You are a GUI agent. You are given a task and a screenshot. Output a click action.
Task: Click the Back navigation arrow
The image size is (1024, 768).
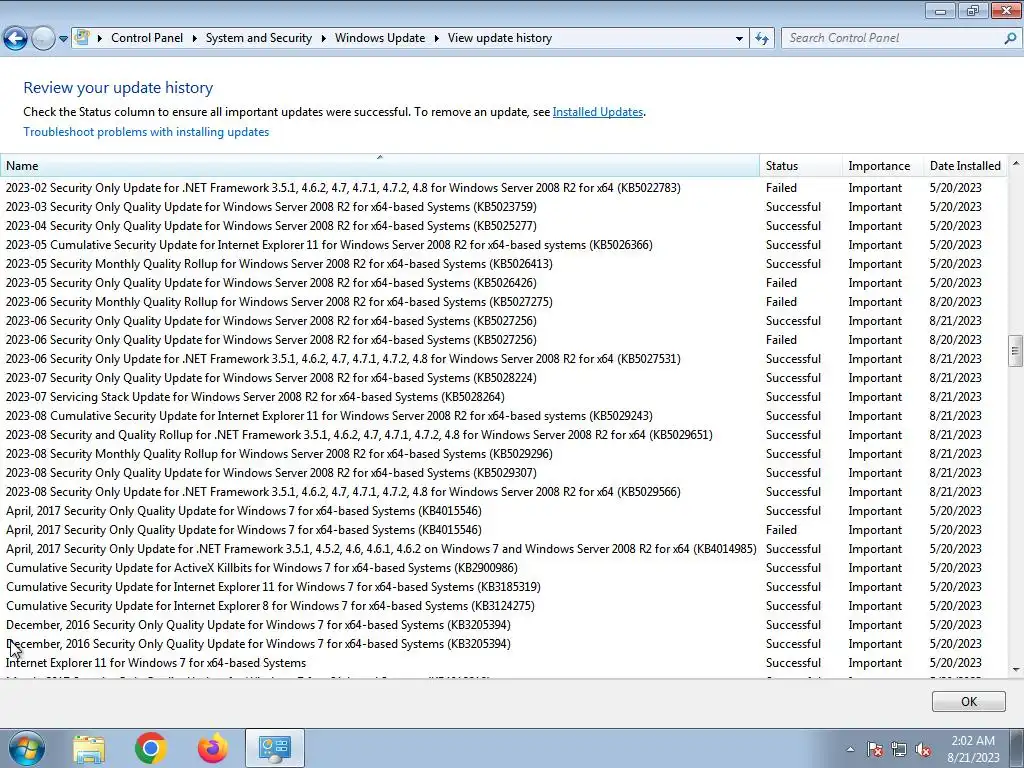[x=16, y=39]
